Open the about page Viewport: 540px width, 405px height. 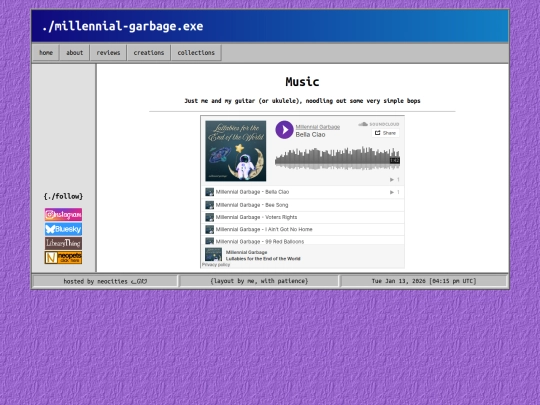[x=75, y=53]
